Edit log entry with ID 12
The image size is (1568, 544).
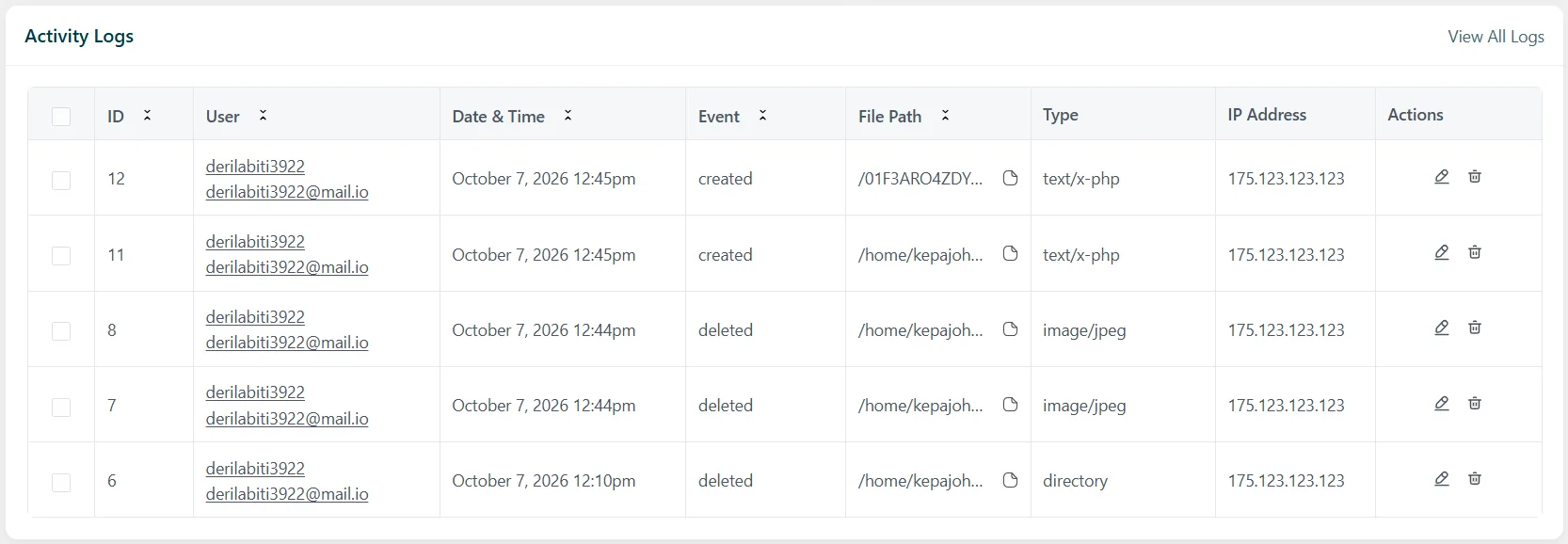tap(1441, 177)
